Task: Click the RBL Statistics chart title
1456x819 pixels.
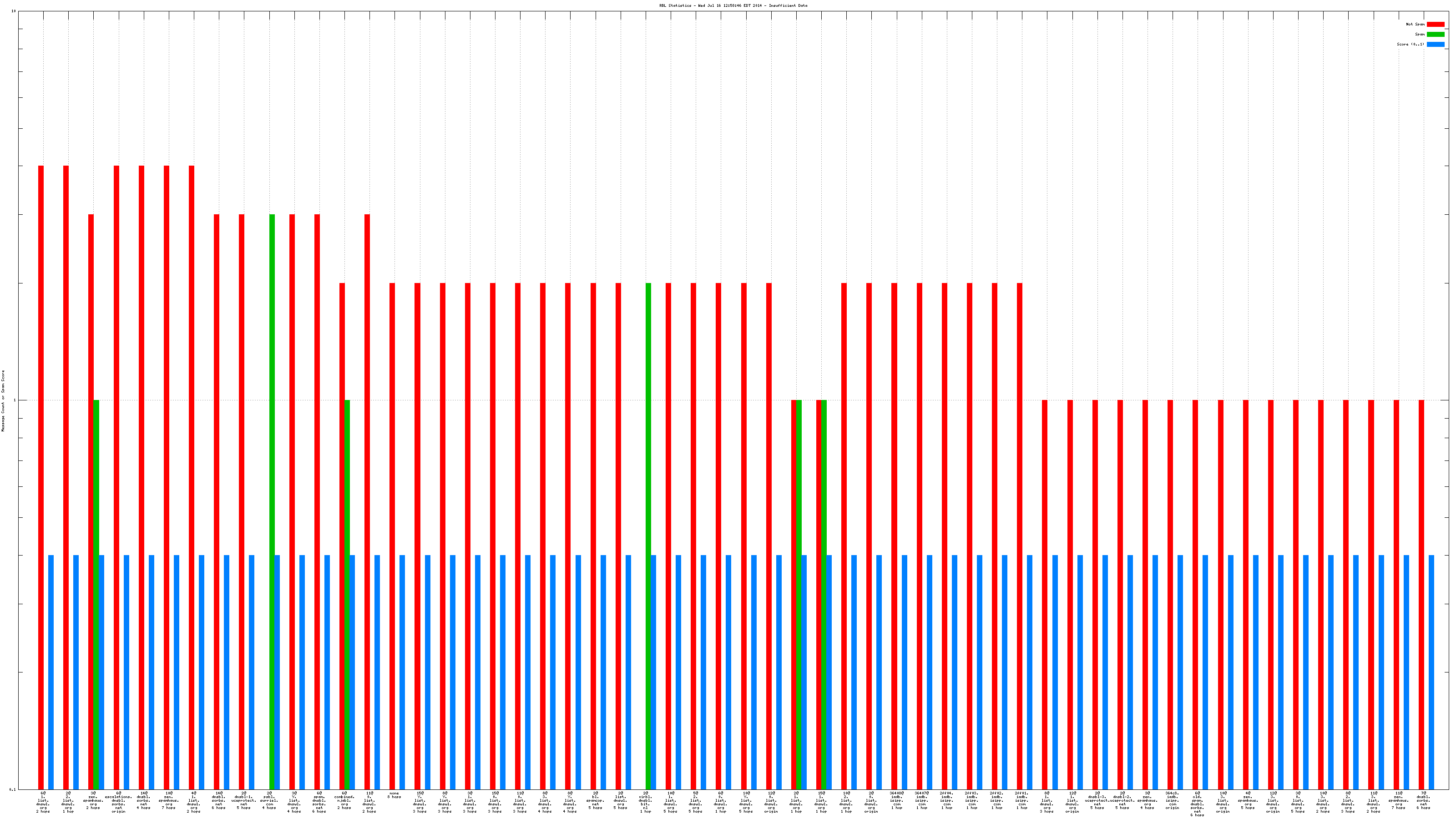Action: pyautogui.click(x=733, y=5)
